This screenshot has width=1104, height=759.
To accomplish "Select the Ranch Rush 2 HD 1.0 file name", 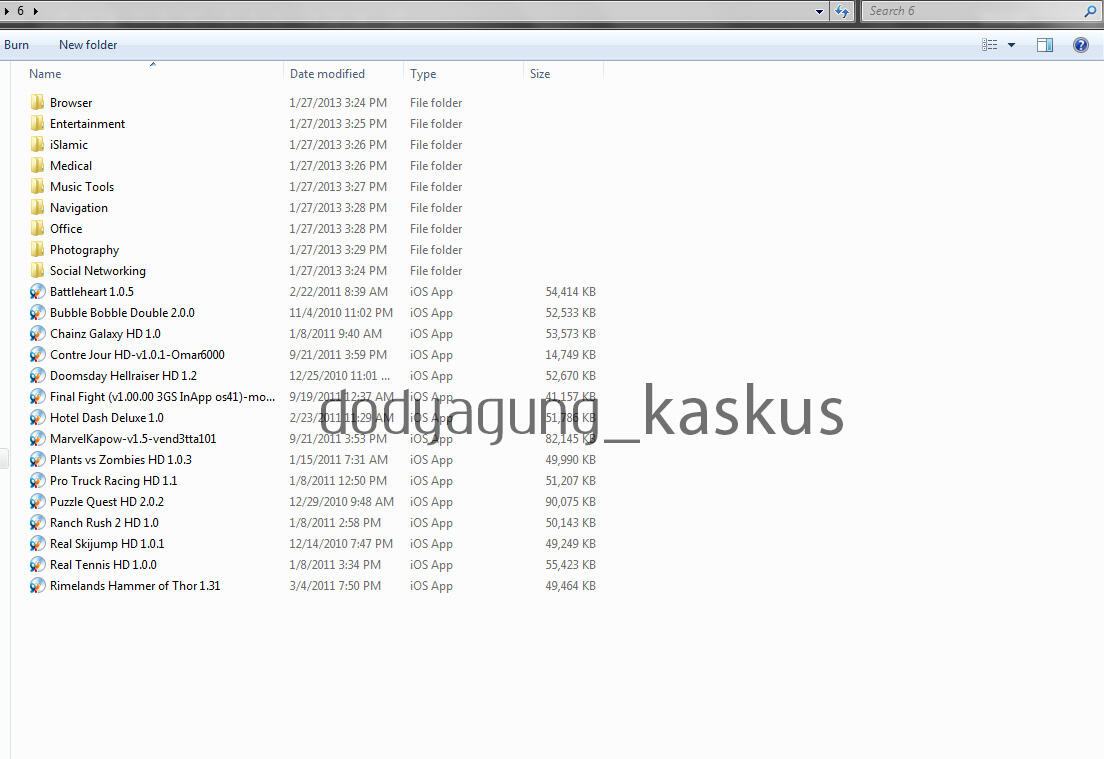I will click(x=104, y=523).
